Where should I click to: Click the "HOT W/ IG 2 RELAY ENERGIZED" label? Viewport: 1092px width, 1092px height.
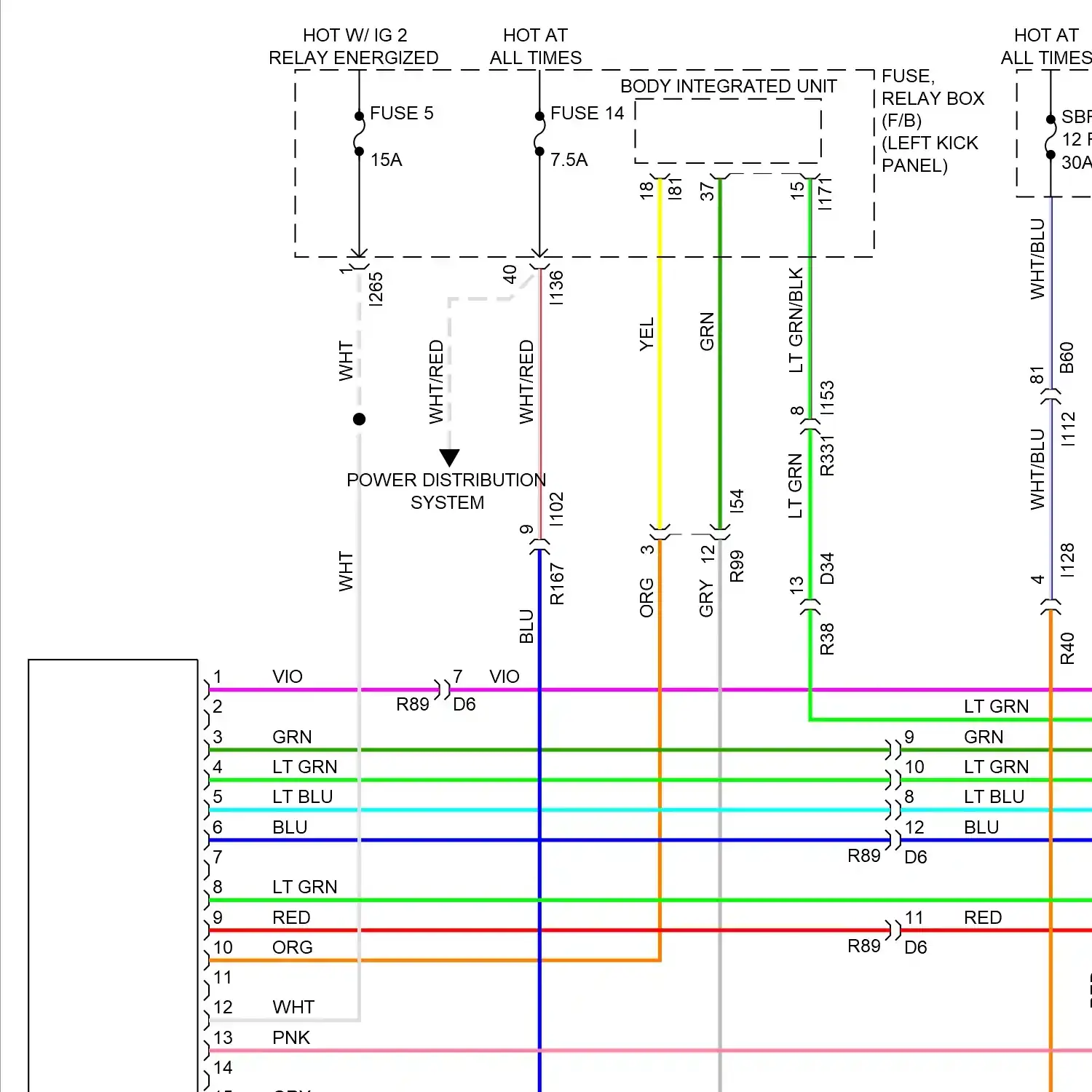click(354, 47)
